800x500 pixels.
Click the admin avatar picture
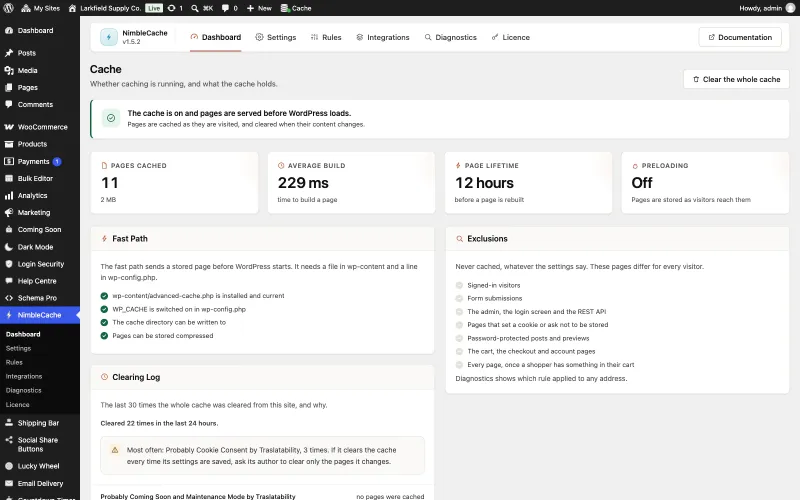point(790,8)
